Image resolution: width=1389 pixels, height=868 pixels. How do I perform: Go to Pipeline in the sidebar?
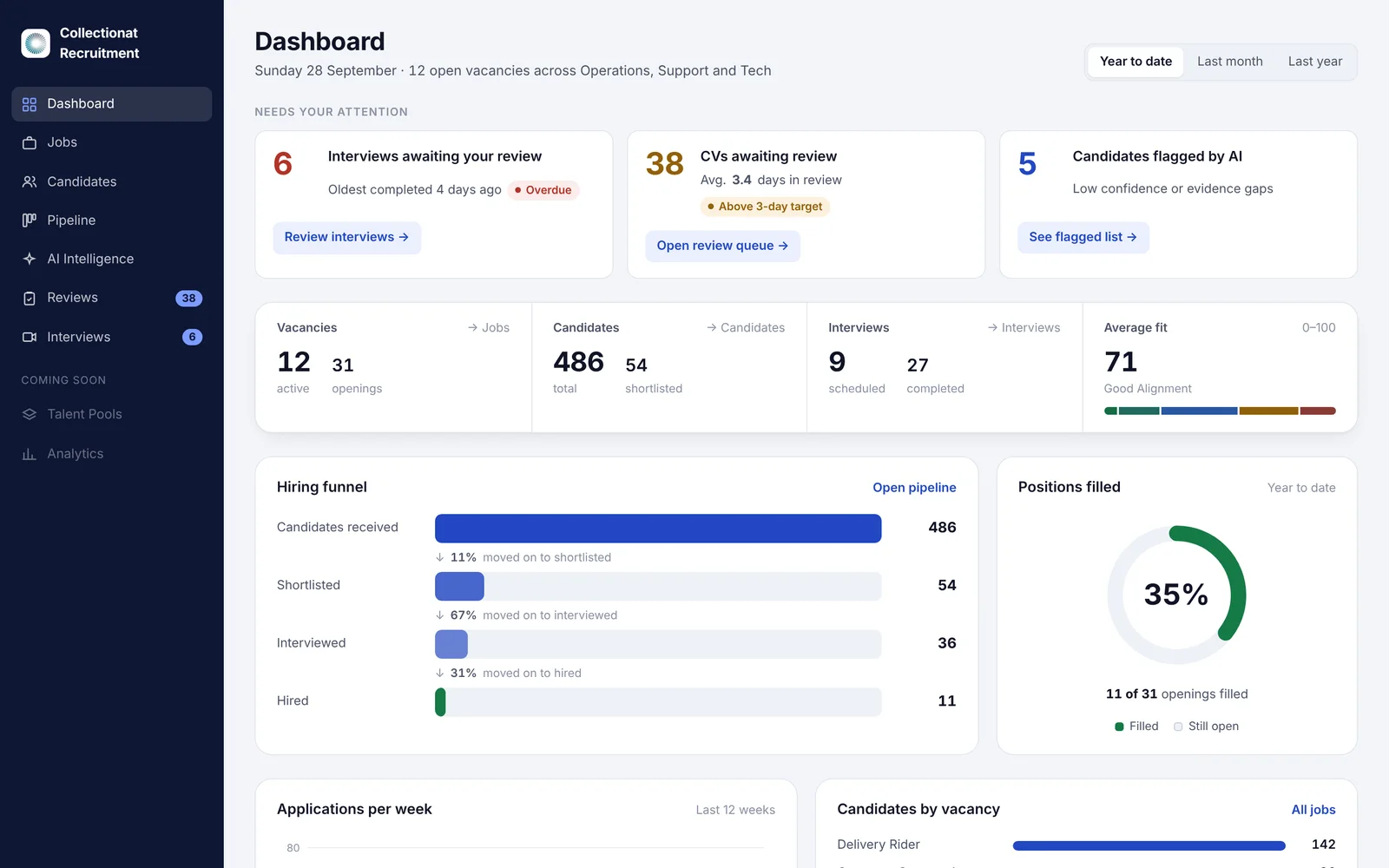tap(112, 220)
